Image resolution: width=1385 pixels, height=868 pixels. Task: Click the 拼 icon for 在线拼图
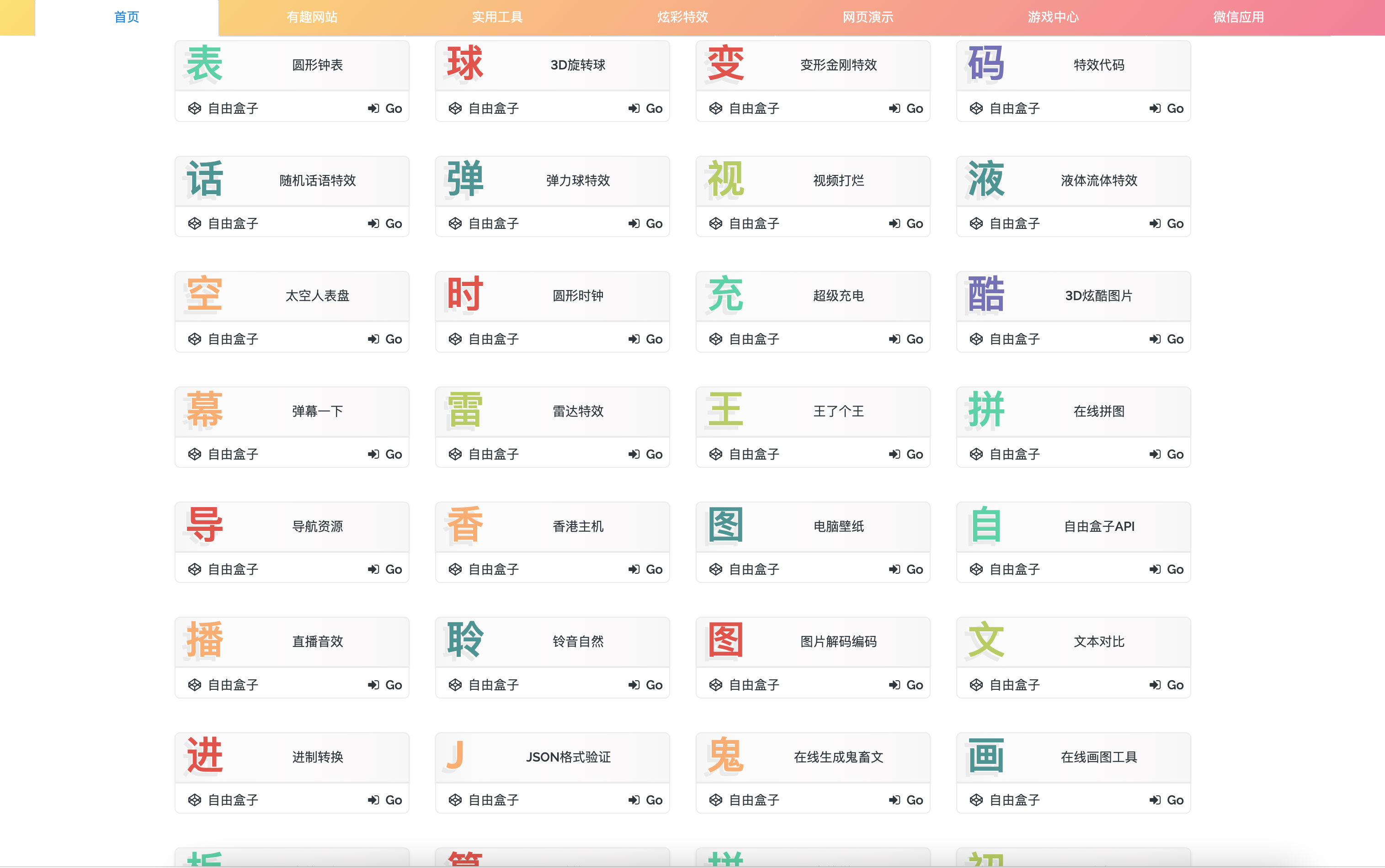click(986, 410)
